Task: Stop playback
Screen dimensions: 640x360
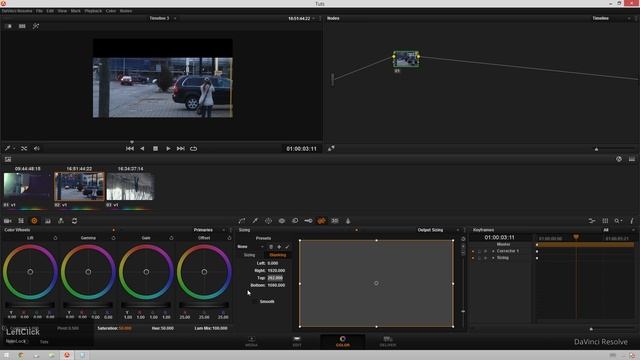Action: coord(155,149)
